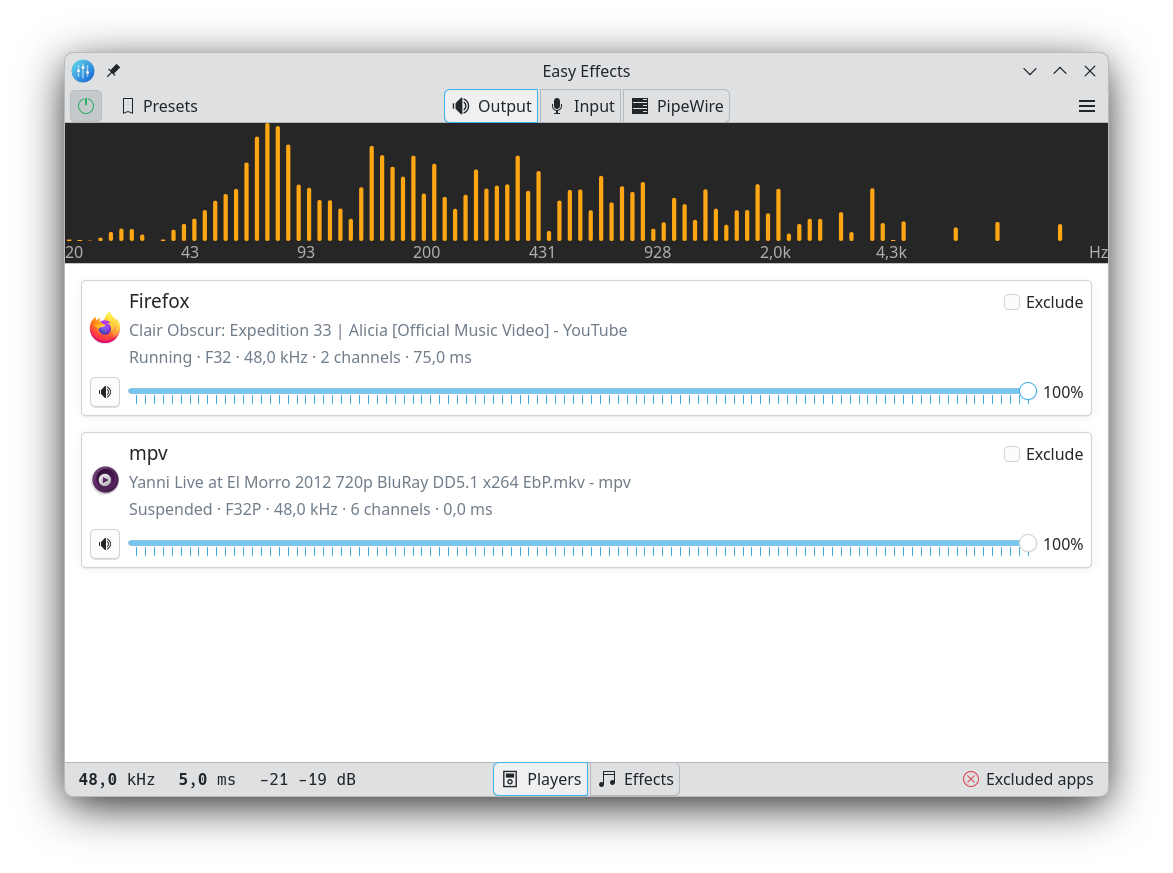The height and width of the screenshot is (873, 1173).
Task: Toggle the pin window icon
Action: click(114, 71)
